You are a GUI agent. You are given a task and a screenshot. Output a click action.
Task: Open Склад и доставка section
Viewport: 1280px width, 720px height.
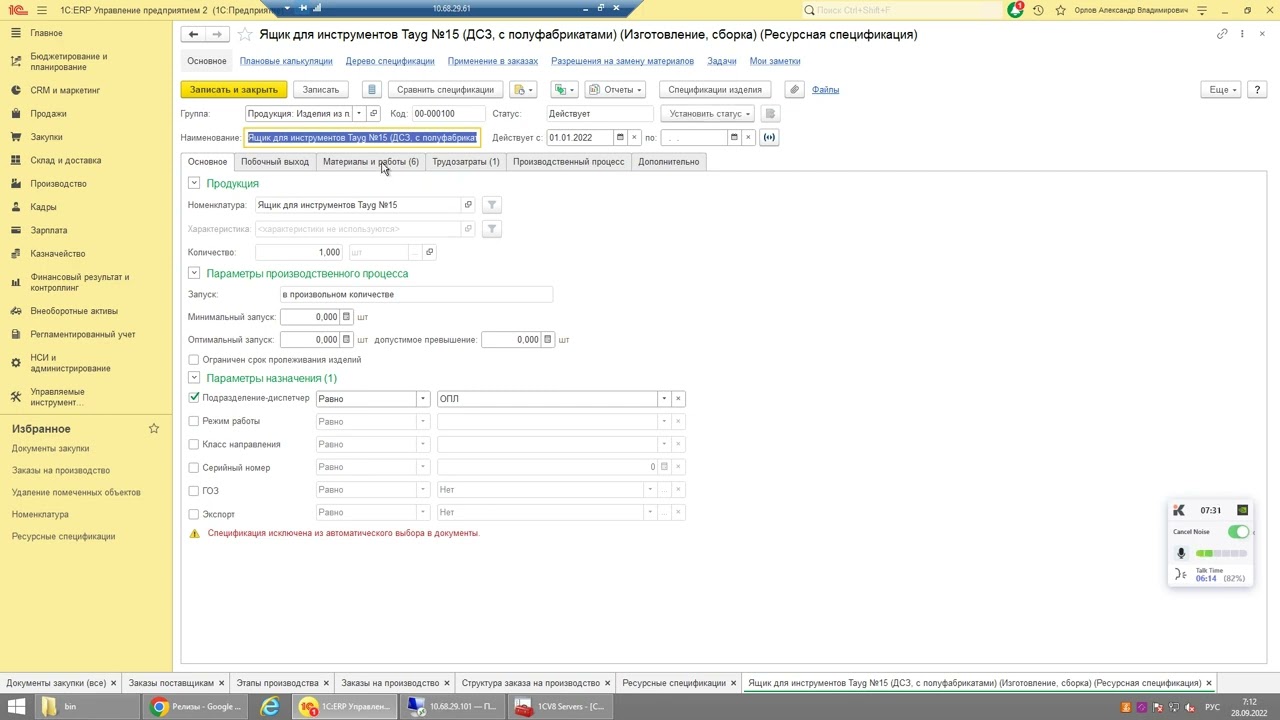65,160
